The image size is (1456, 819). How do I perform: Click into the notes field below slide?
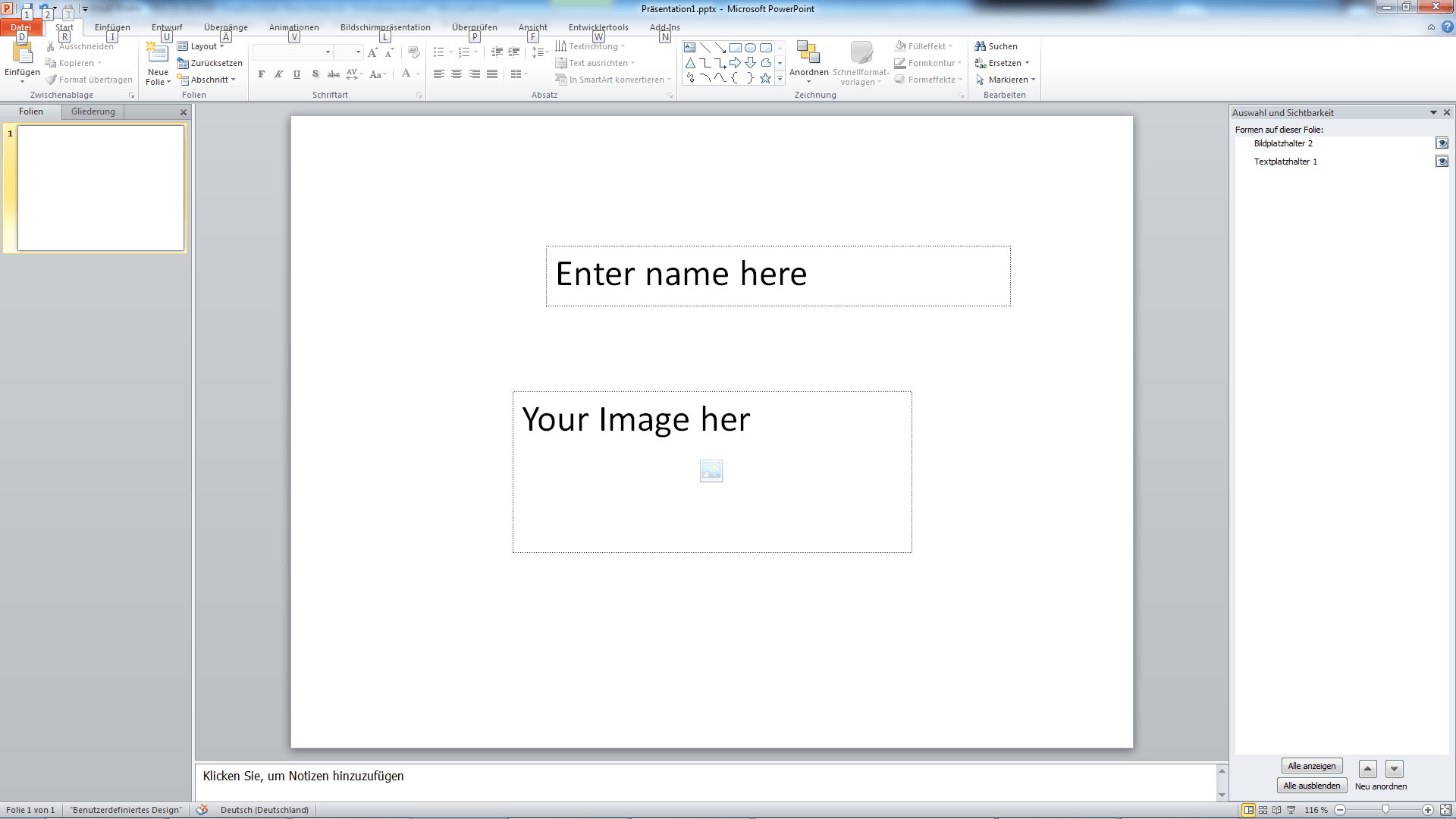705,782
